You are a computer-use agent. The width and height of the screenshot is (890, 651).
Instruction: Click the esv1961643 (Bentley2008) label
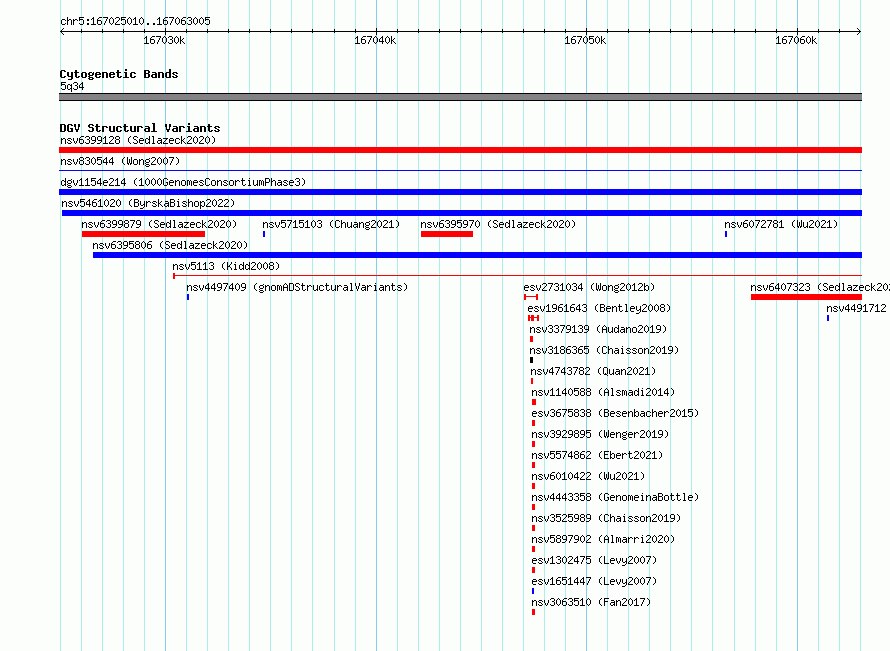point(599,308)
